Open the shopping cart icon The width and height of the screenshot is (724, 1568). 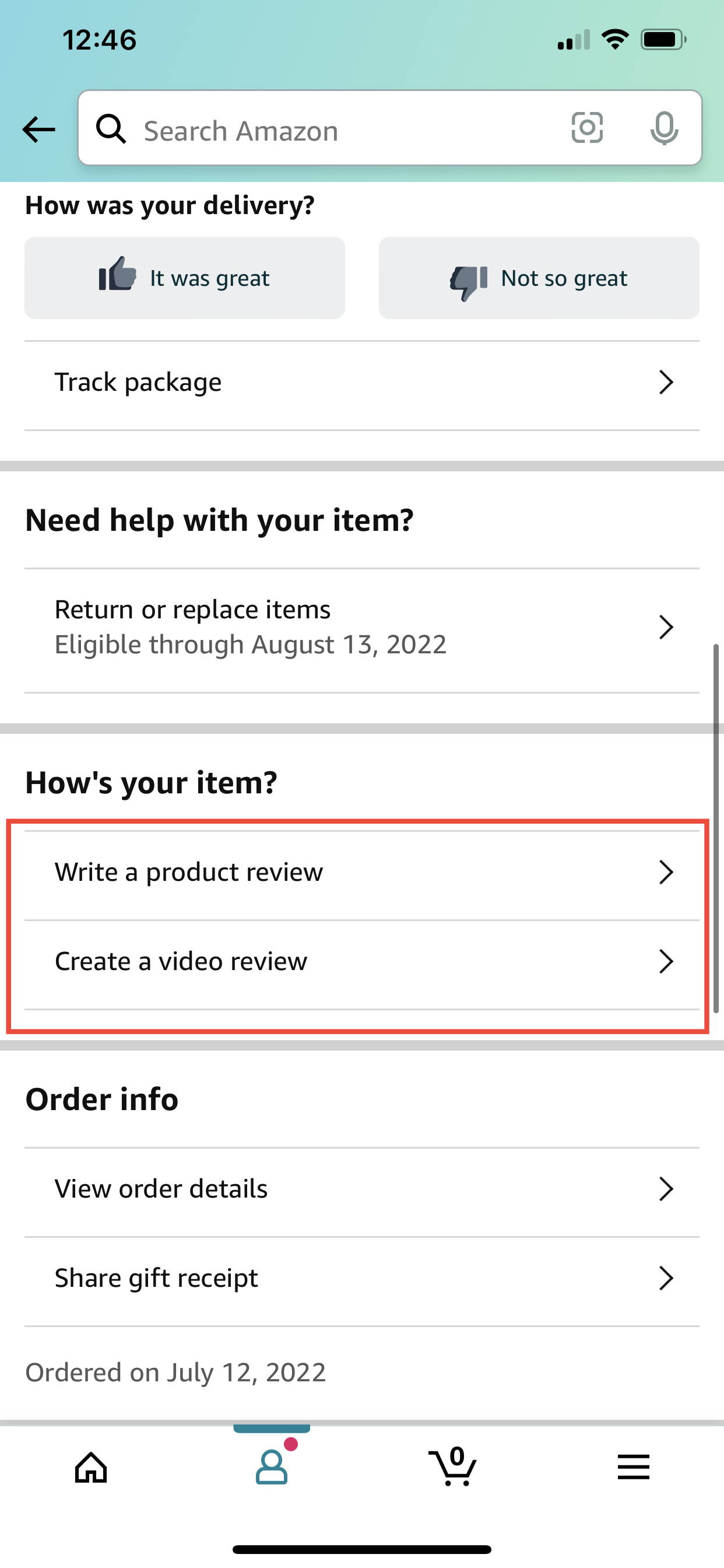453,1467
